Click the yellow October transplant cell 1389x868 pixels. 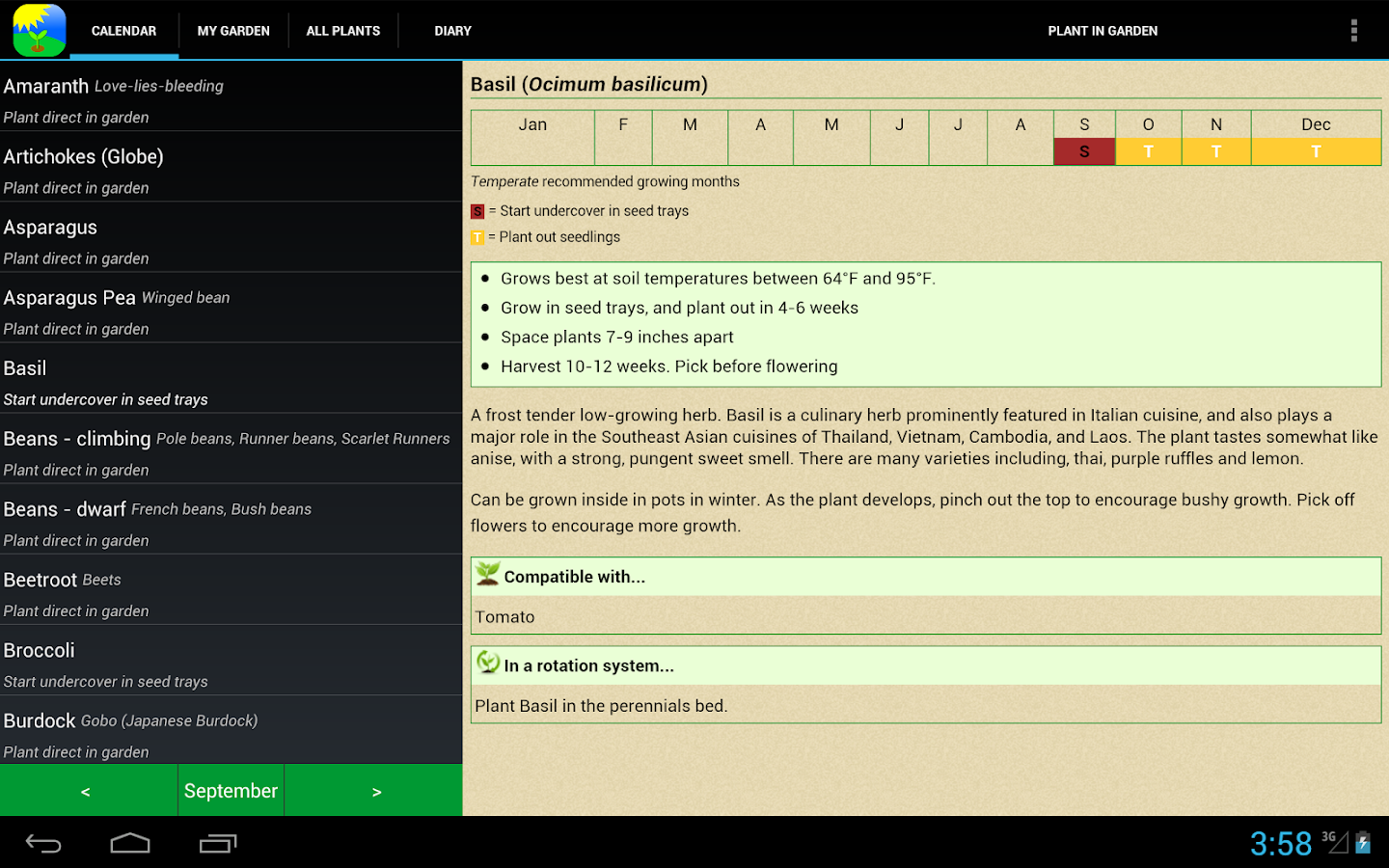(x=1148, y=151)
